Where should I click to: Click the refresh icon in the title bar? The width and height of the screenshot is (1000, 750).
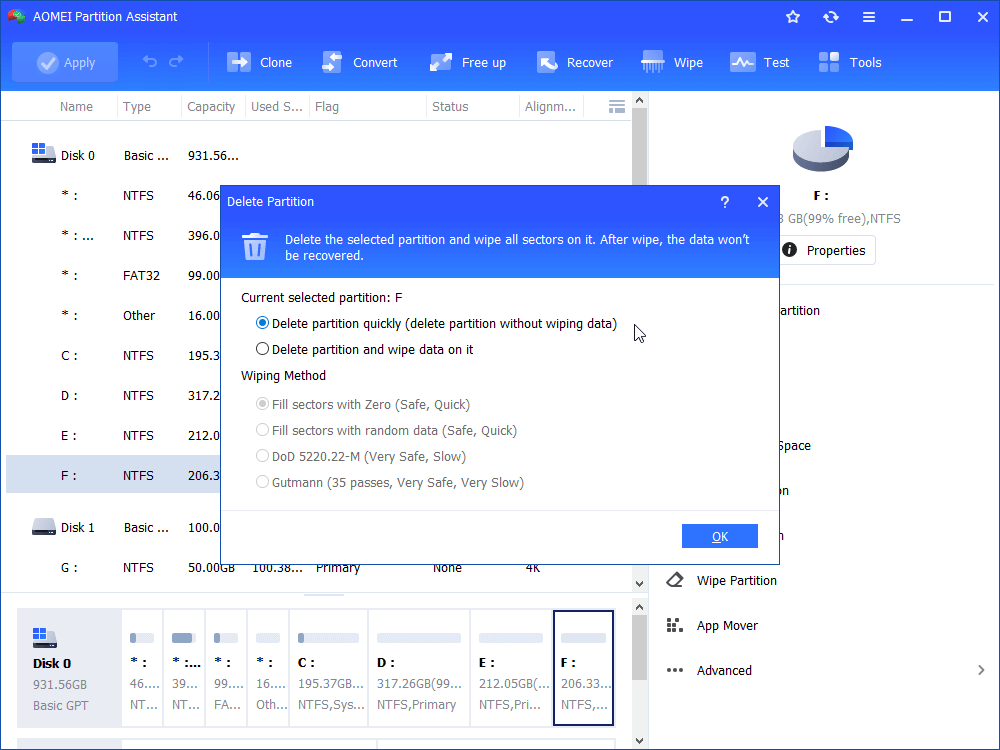pos(830,17)
